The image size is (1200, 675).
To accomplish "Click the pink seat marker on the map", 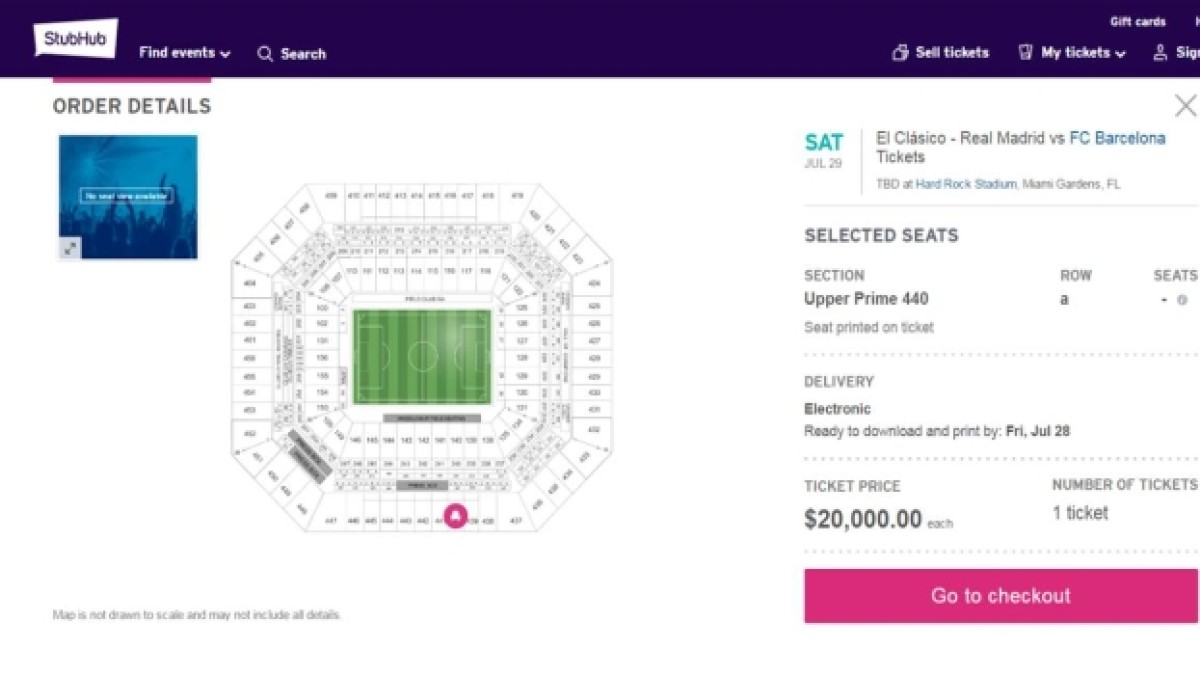I will click(455, 515).
